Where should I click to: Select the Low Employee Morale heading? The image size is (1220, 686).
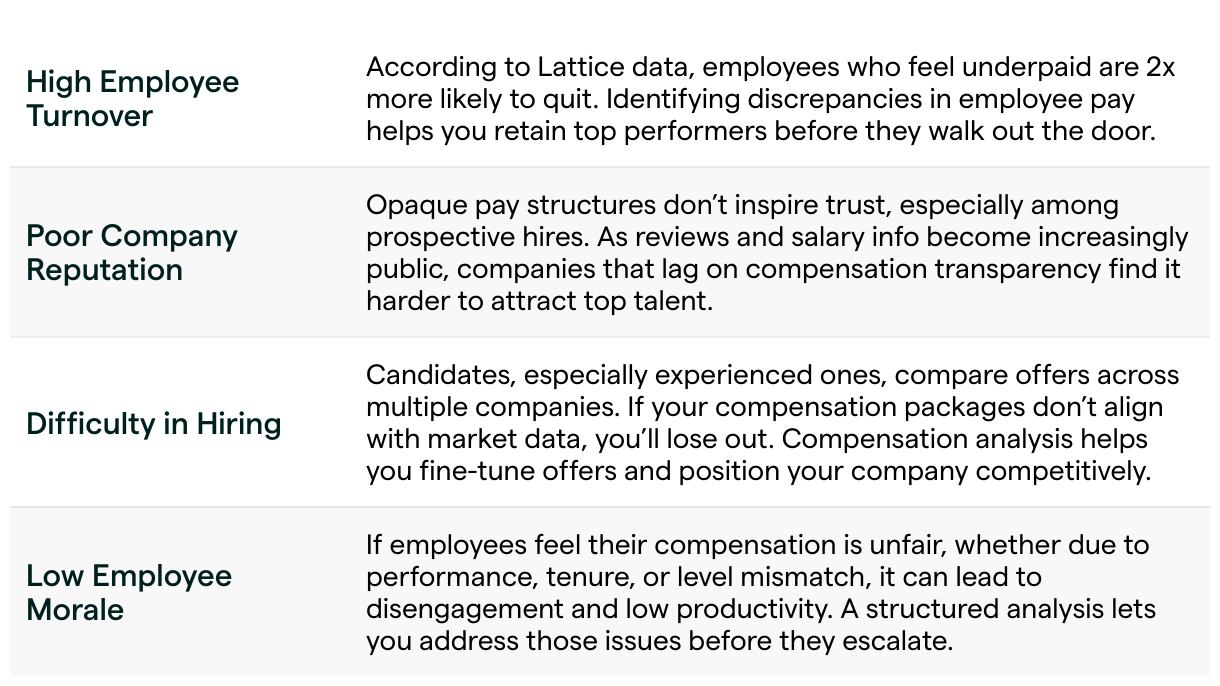coord(129,592)
